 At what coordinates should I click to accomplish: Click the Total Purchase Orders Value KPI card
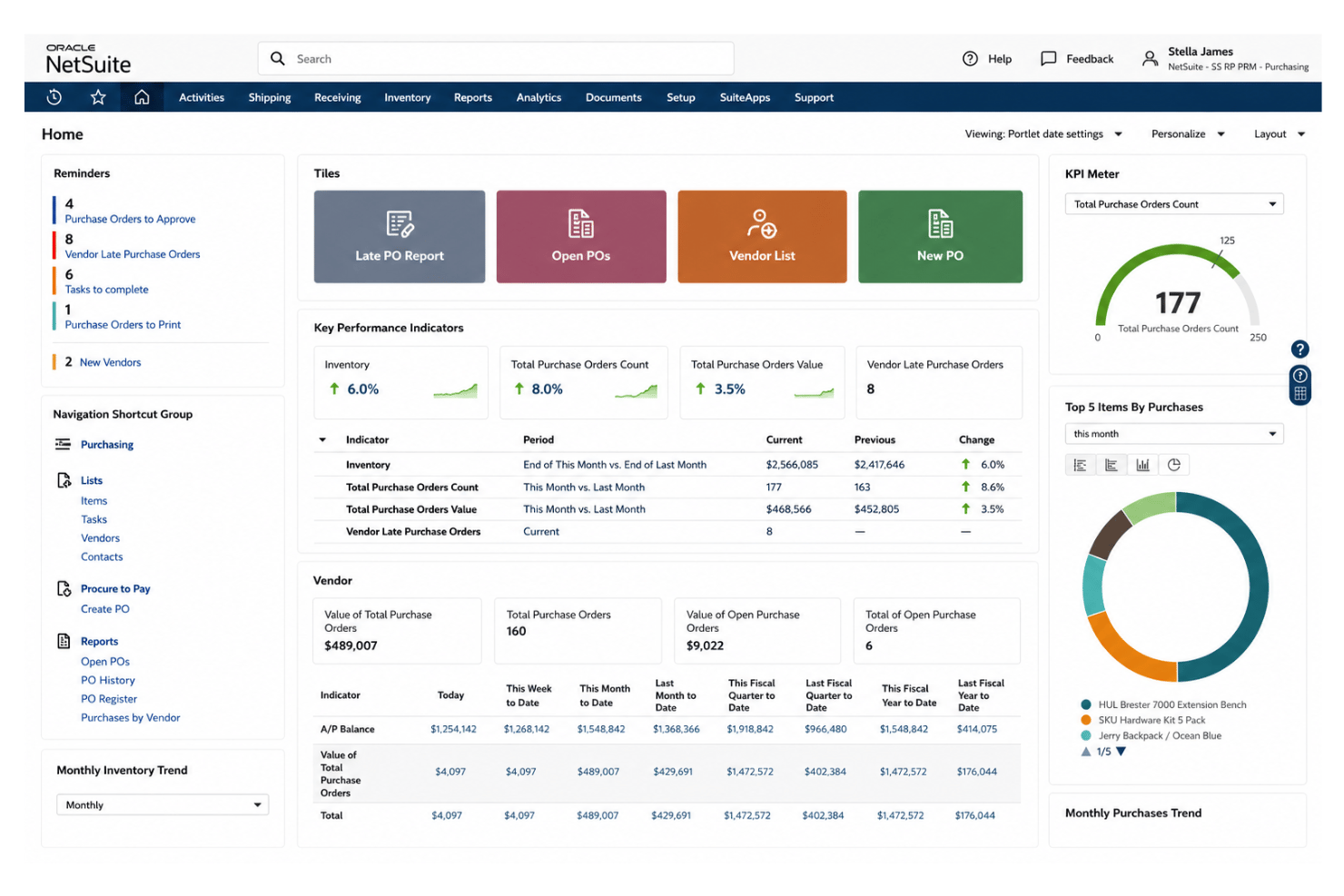[x=762, y=382]
